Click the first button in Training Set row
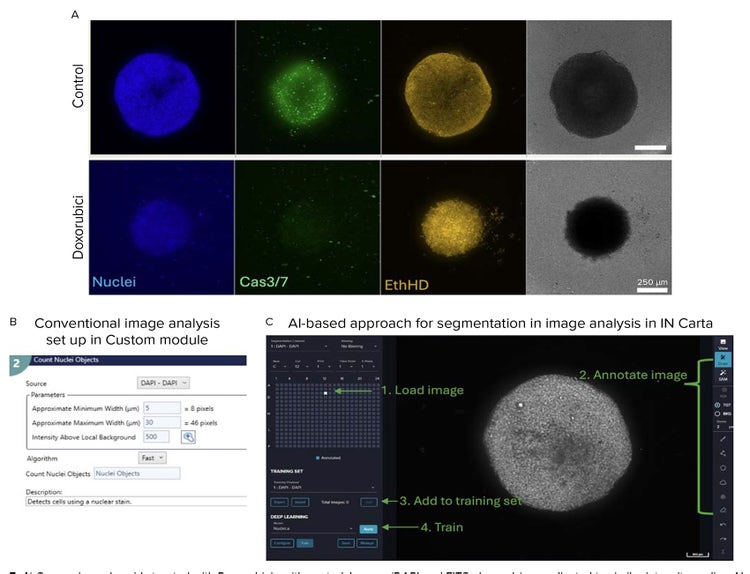The height and width of the screenshot is (574, 750). 280,502
